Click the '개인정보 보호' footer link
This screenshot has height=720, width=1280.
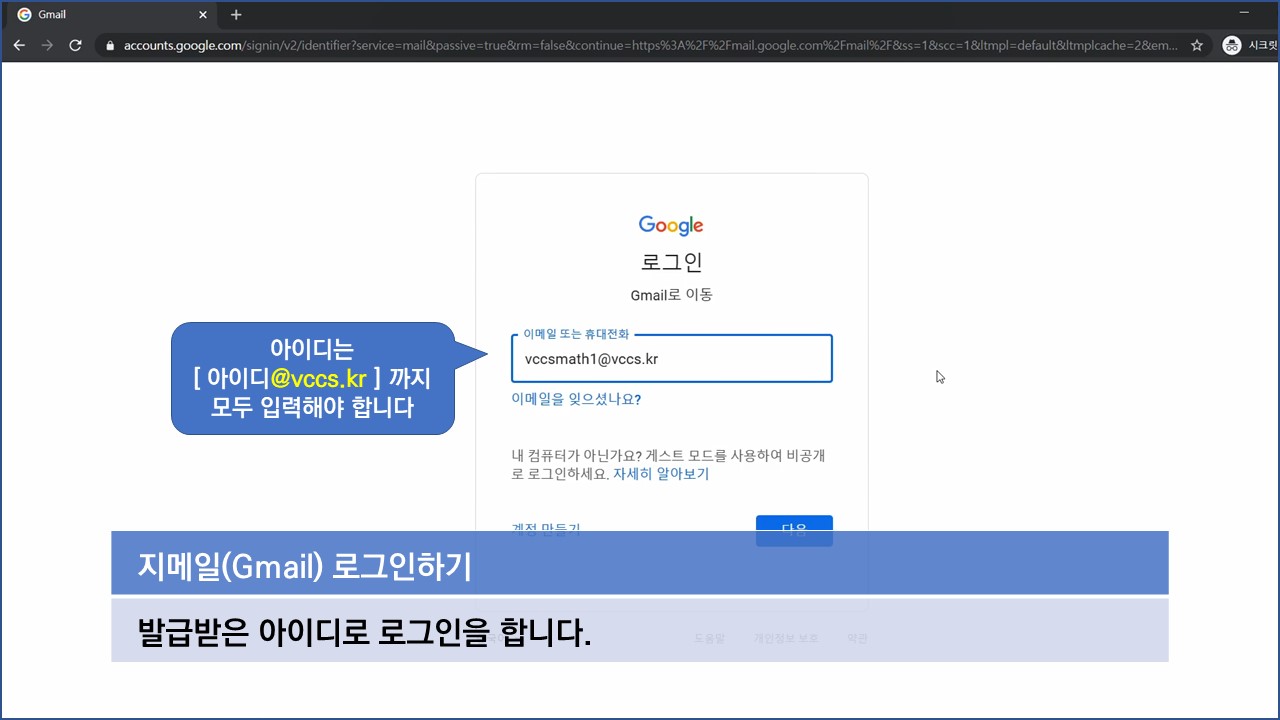pyautogui.click(x=786, y=638)
